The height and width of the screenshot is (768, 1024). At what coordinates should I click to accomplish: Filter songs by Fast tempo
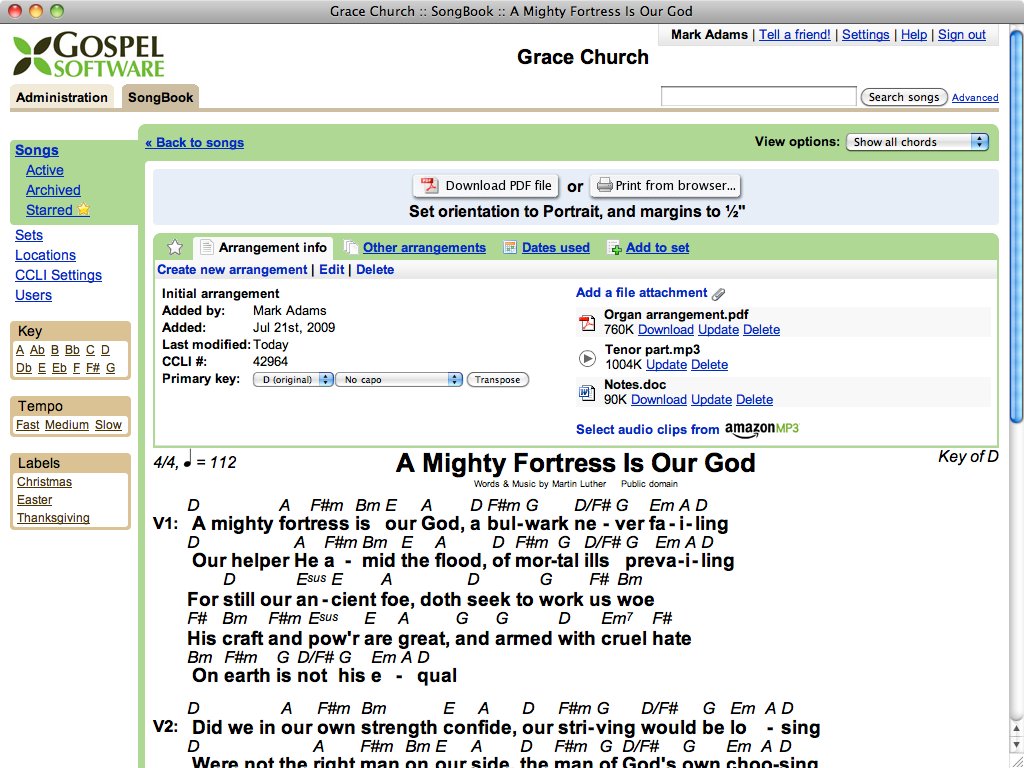coord(27,424)
